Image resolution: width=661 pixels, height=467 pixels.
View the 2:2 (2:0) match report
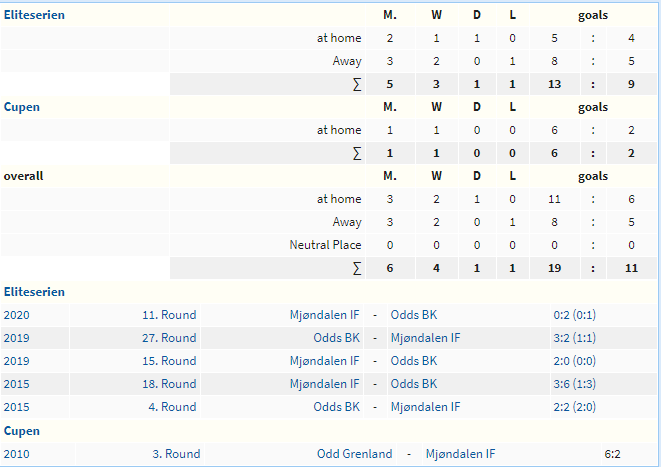[x=575, y=407]
